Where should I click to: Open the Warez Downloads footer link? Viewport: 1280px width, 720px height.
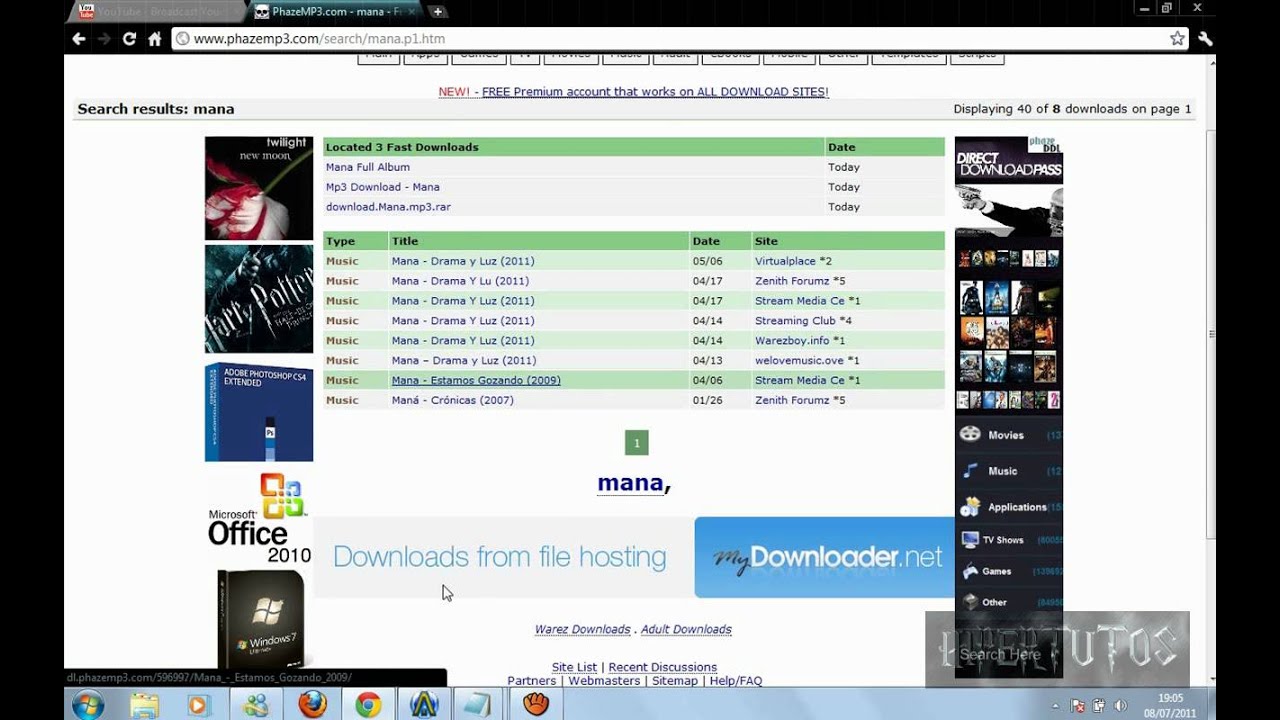click(582, 629)
